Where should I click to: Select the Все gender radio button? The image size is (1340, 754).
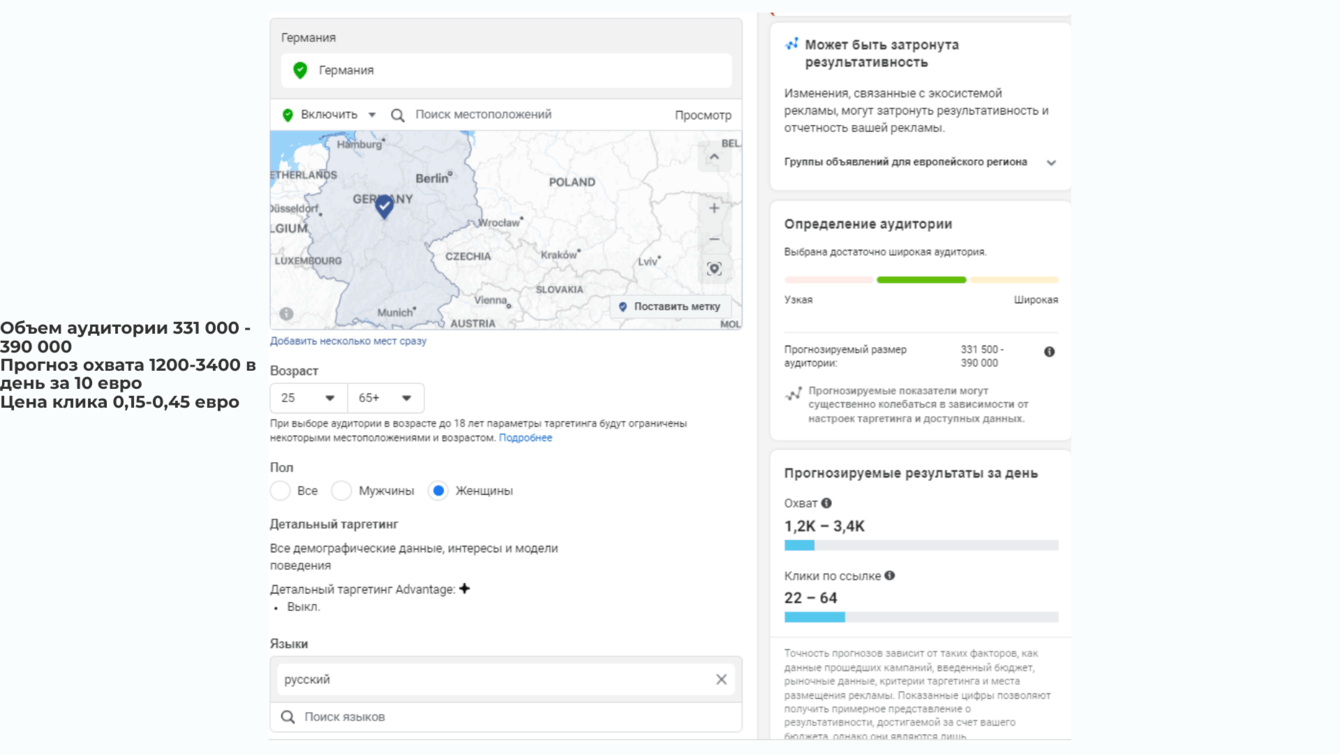[281, 491]
